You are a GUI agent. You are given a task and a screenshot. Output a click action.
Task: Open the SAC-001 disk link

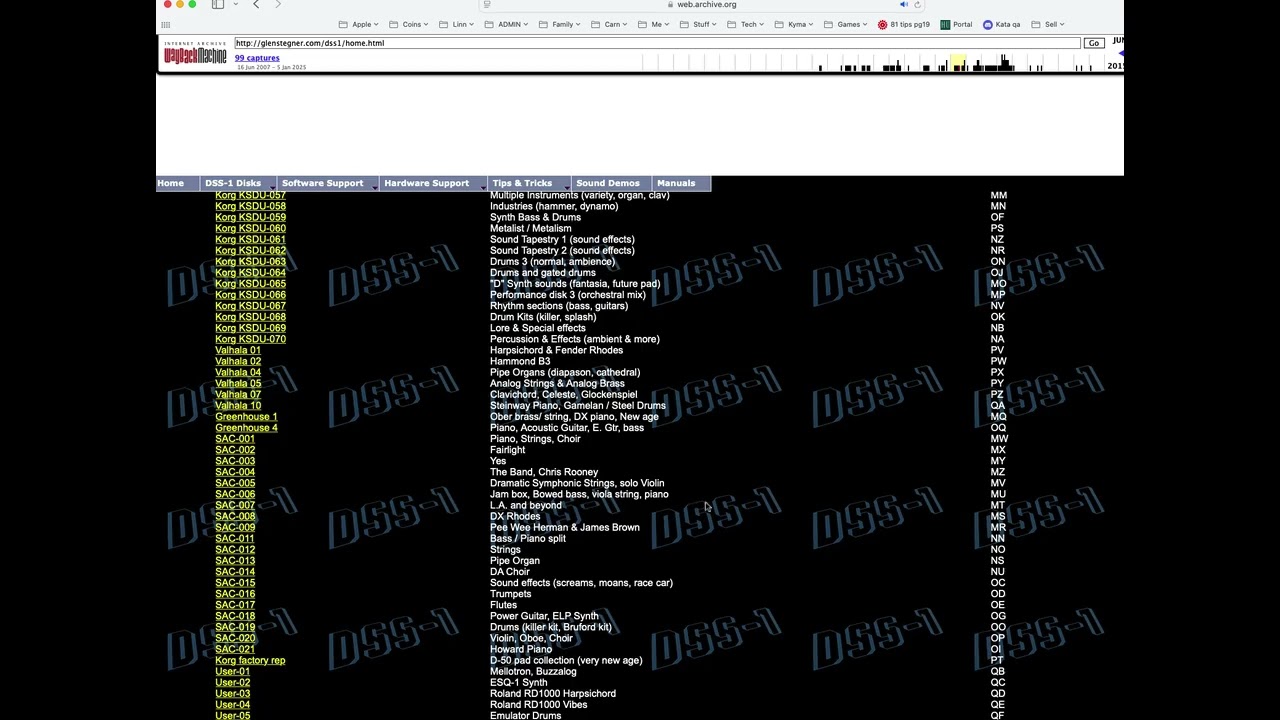point(235,438)
